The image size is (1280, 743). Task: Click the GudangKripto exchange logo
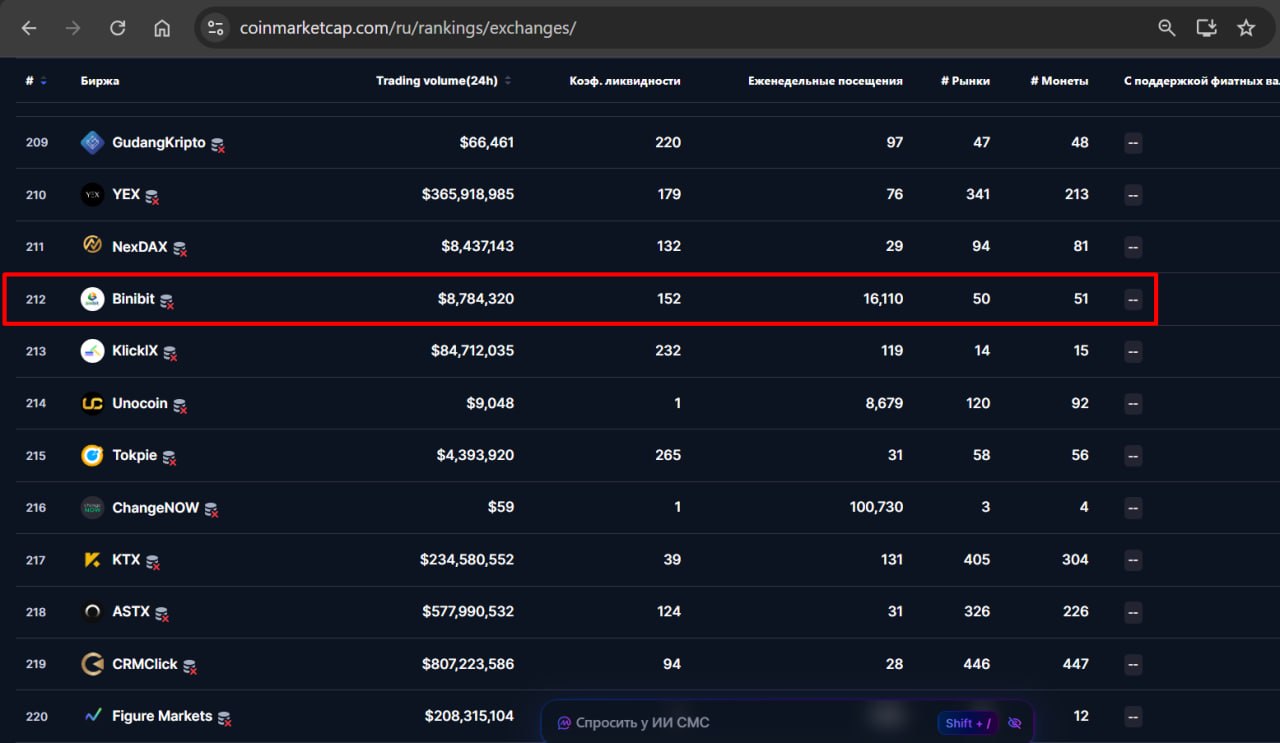click(92, 143)
